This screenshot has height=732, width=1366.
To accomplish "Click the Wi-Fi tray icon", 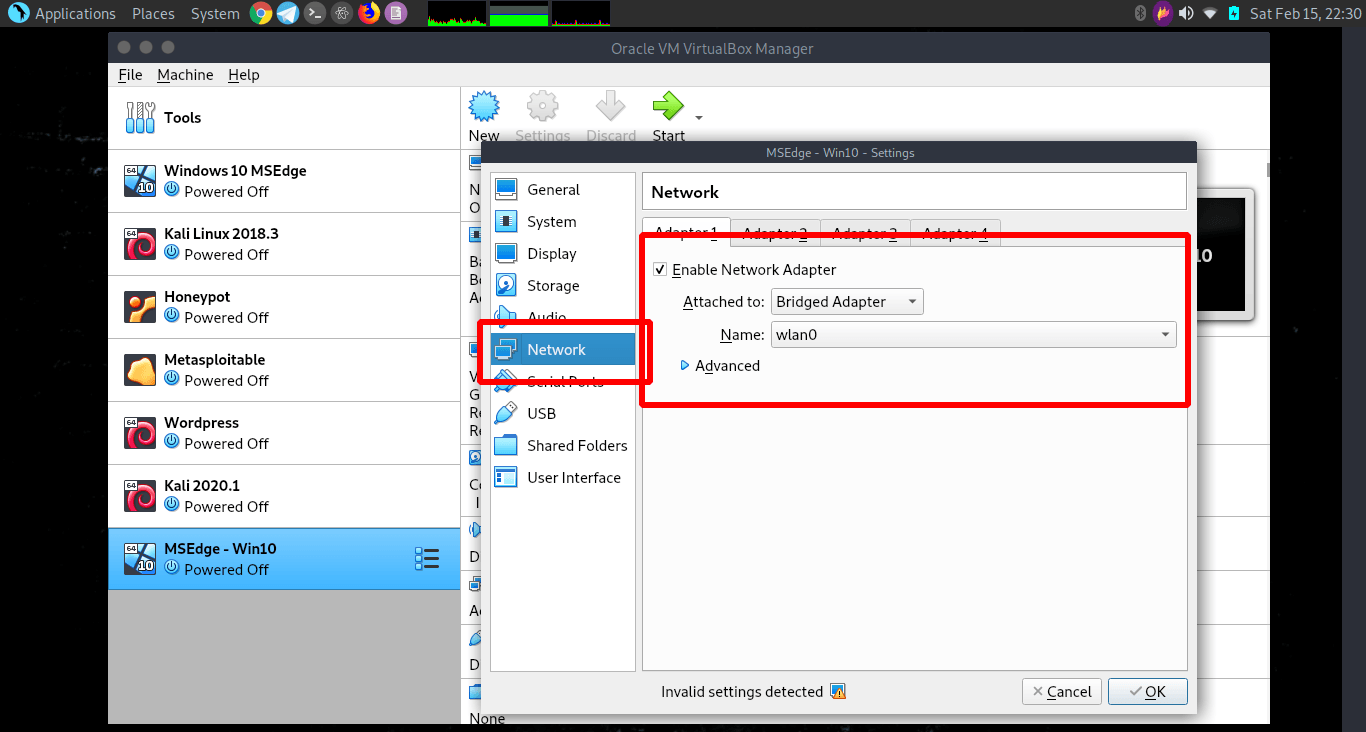I will (x=1210, y=13).
